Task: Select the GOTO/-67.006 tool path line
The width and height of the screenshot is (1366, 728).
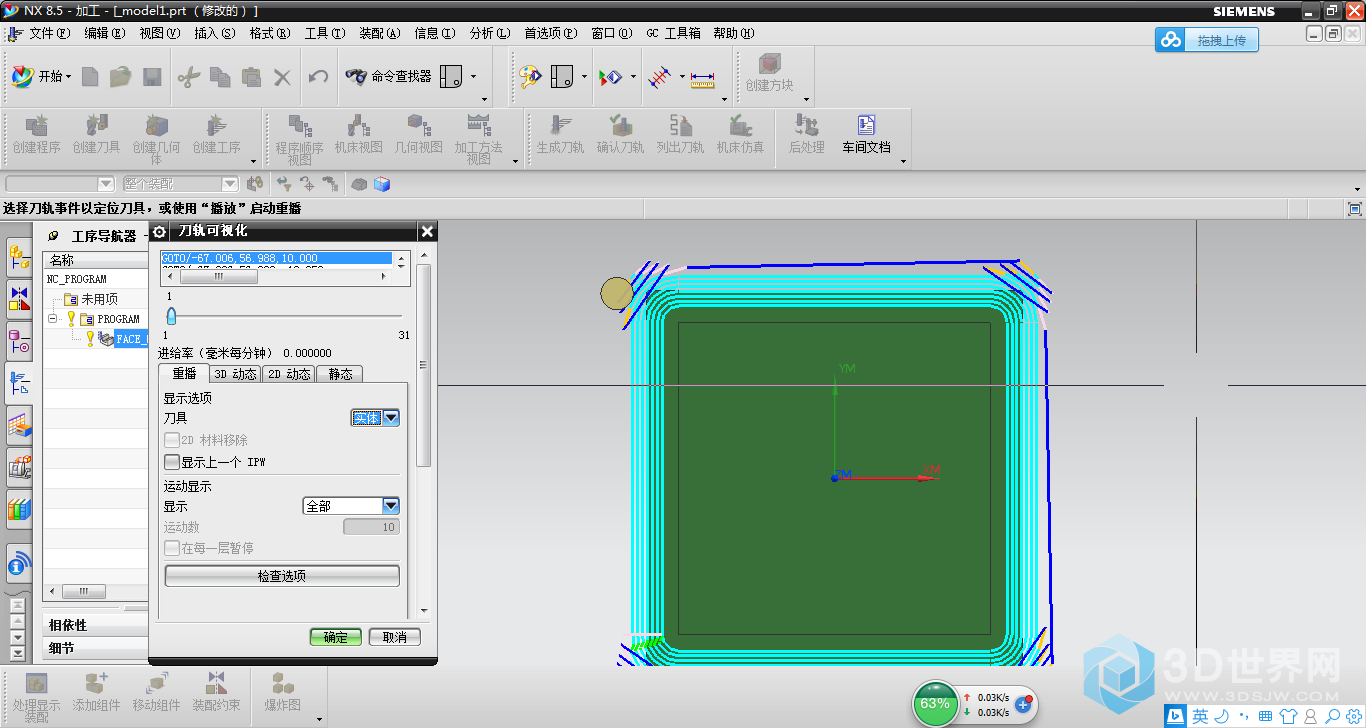Action: (x=277, y=258)
